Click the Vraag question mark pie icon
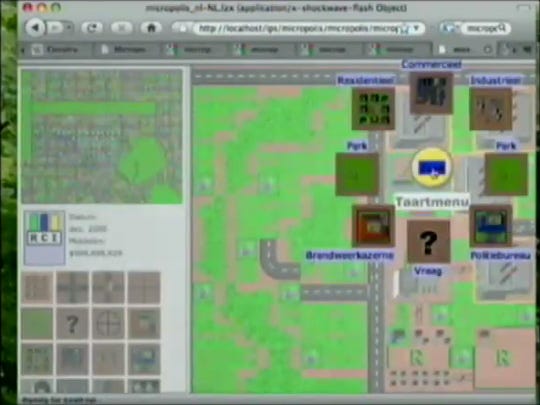The width and height of the screenshot is (540, 405). pyautogui.click(x=428, y=242)
